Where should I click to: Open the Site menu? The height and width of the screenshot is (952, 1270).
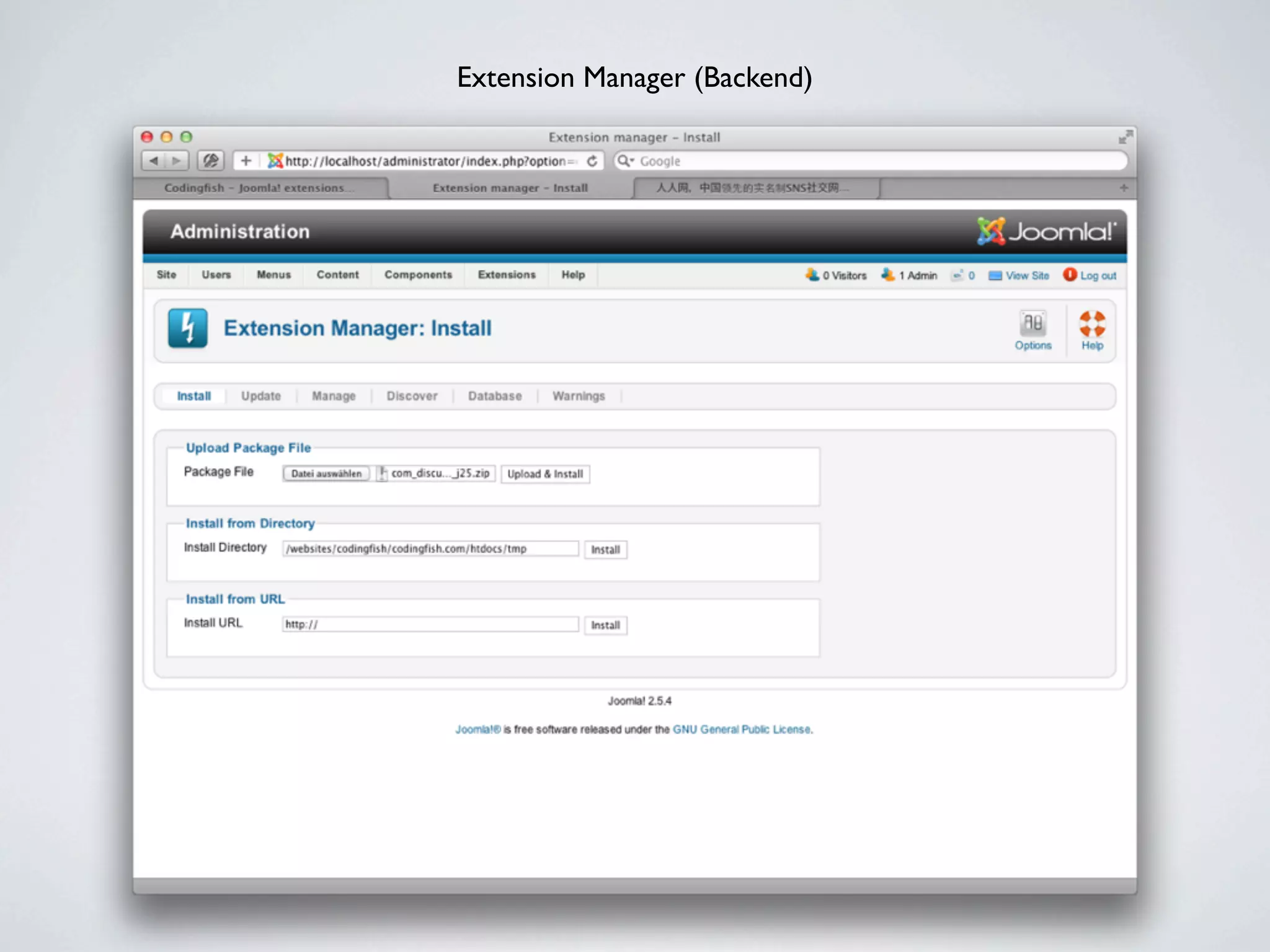coord(166,275)
